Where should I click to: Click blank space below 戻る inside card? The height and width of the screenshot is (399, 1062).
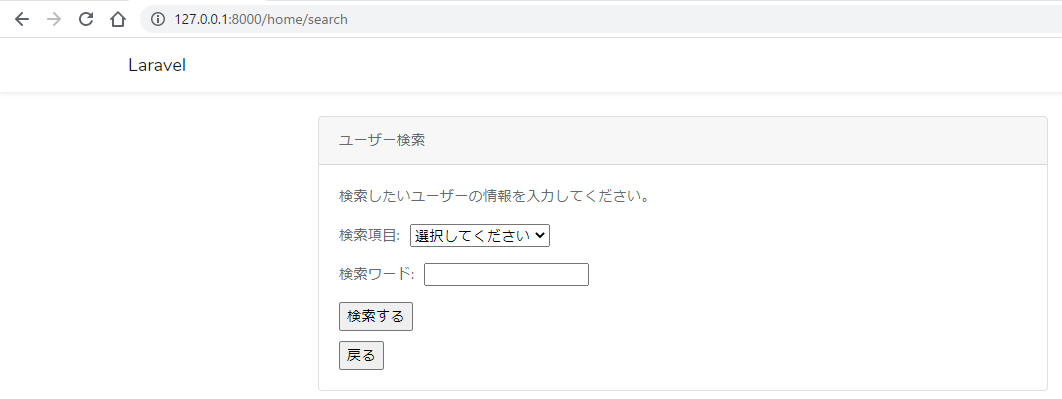click(x=683, y=380)
